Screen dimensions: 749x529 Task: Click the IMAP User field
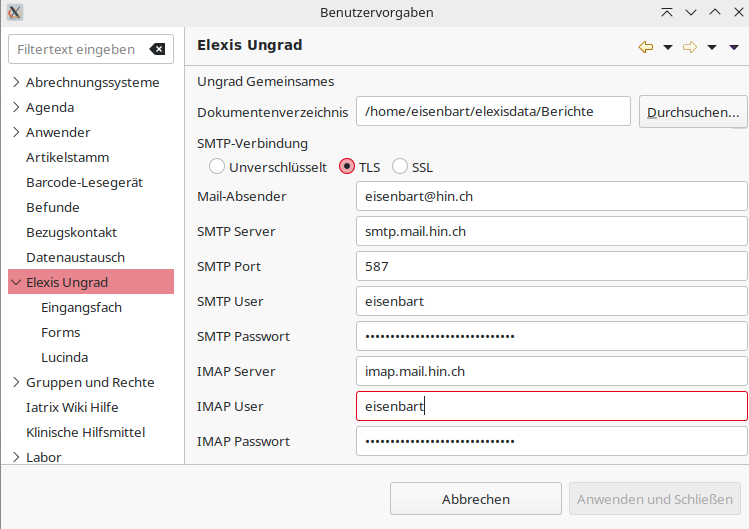point(552,406)
